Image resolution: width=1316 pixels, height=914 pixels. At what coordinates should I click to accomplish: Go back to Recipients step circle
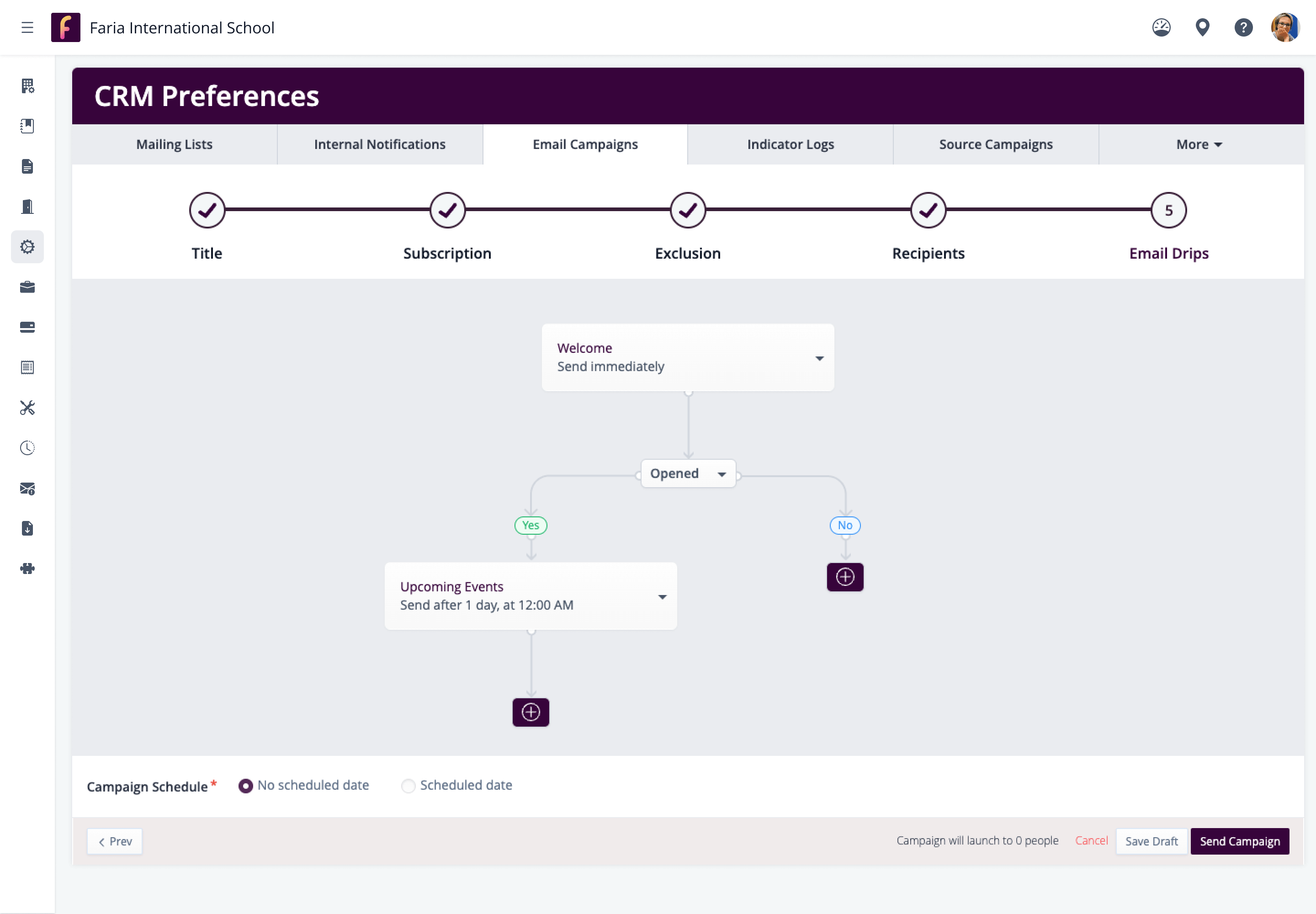click(x=928, y=210)
